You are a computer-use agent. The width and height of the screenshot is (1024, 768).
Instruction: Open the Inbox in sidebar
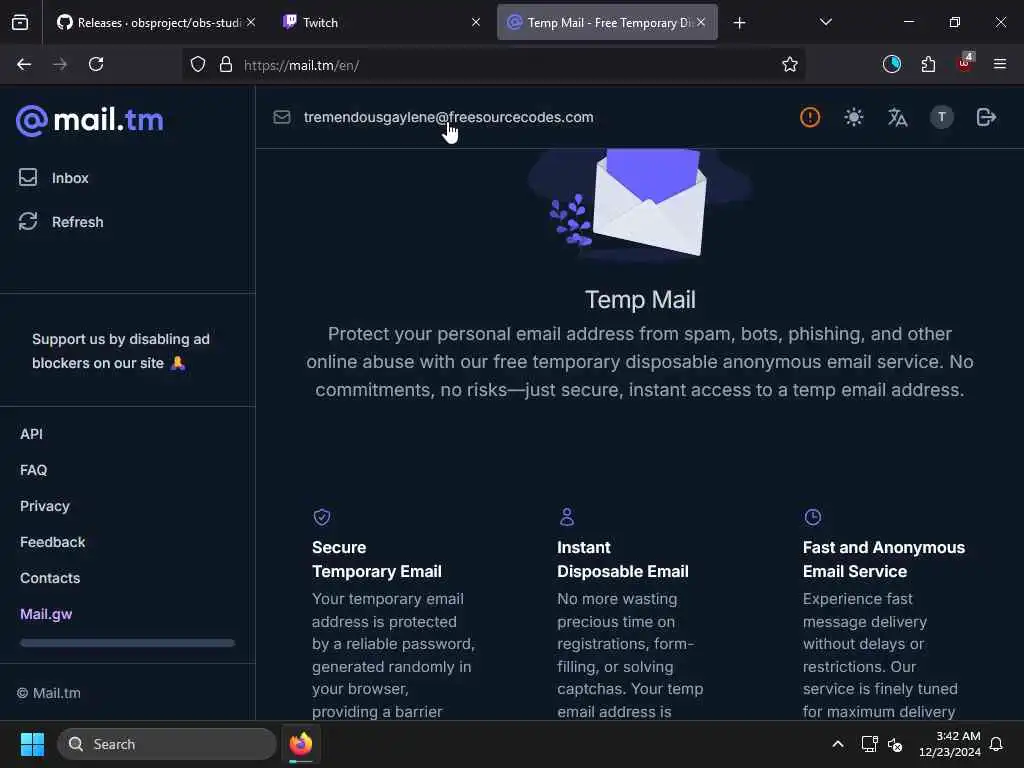54,178
